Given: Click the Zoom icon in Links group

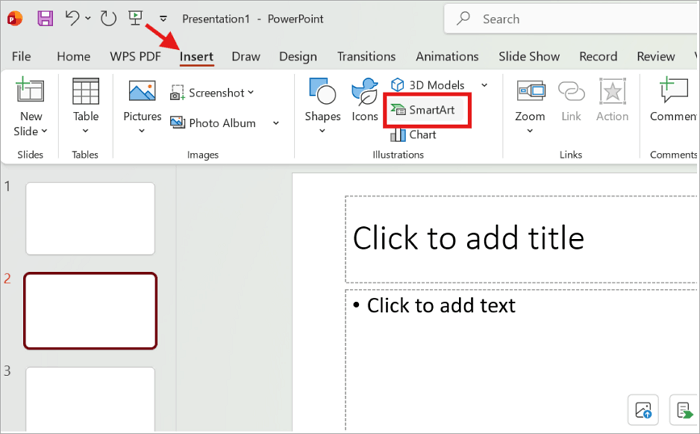Looking at the screenshot, I should [530, 91].
